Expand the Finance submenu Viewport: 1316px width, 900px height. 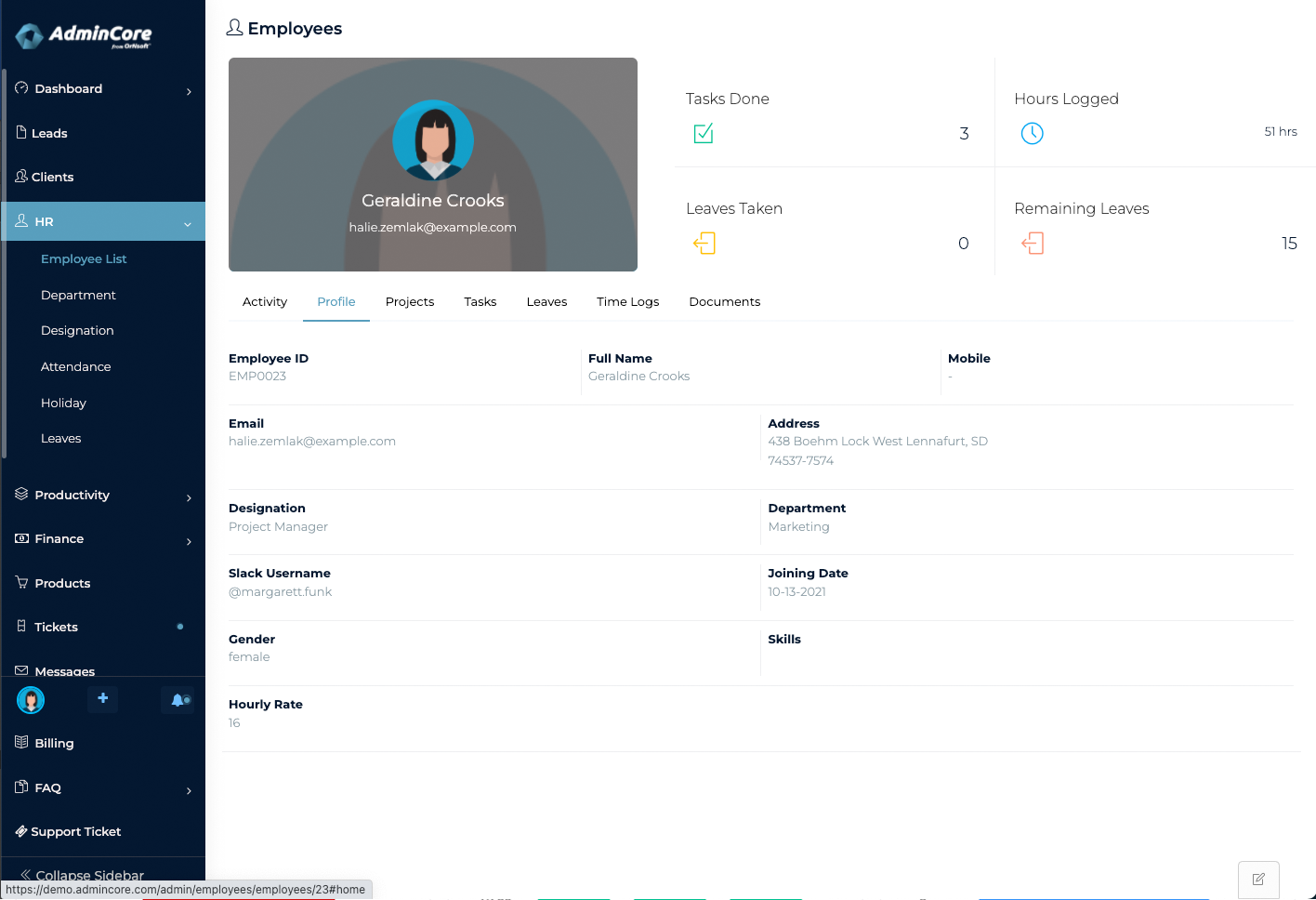click(189, 541)
